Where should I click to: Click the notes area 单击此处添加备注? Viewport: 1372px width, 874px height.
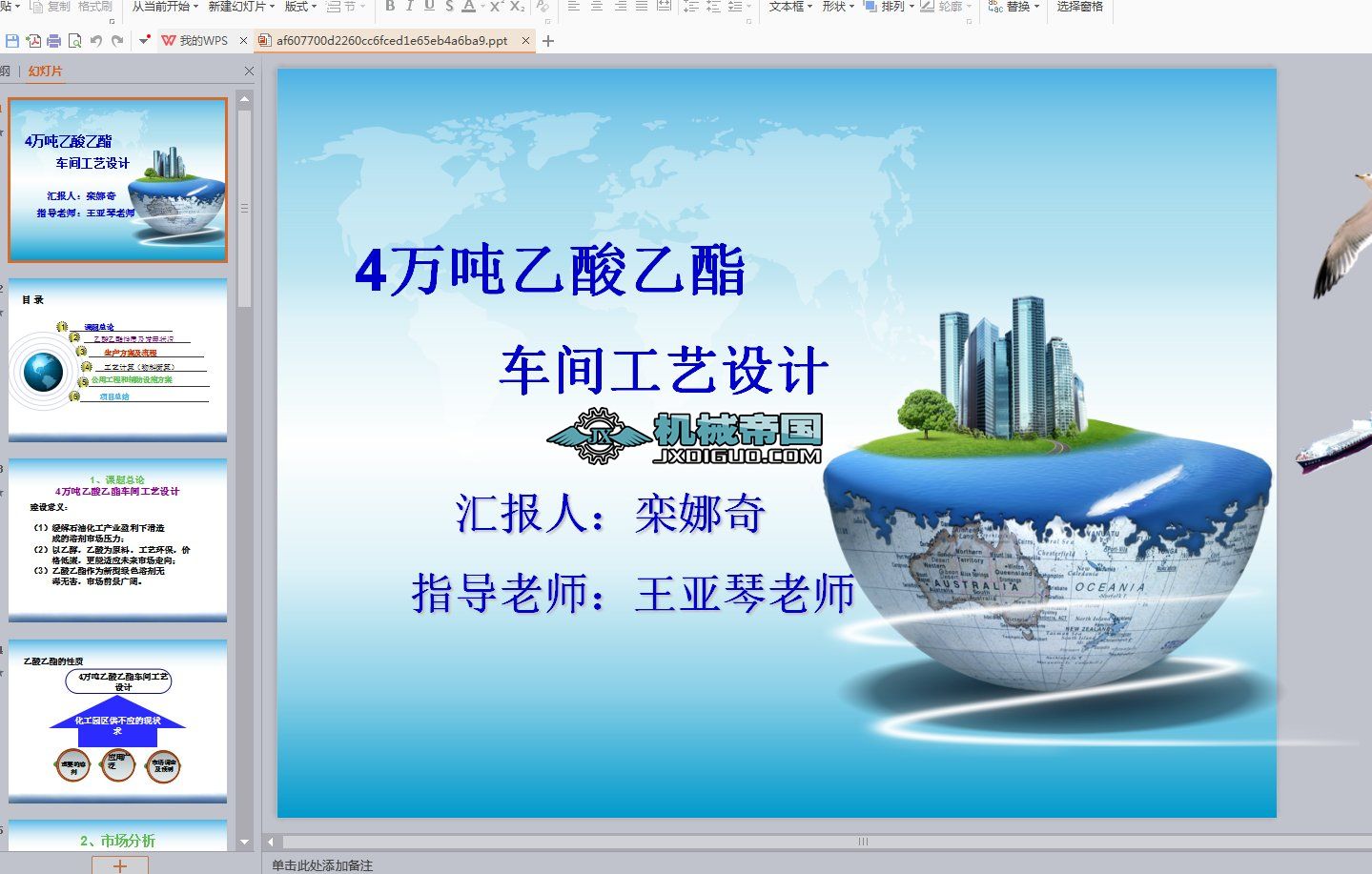tap(322, 865)
